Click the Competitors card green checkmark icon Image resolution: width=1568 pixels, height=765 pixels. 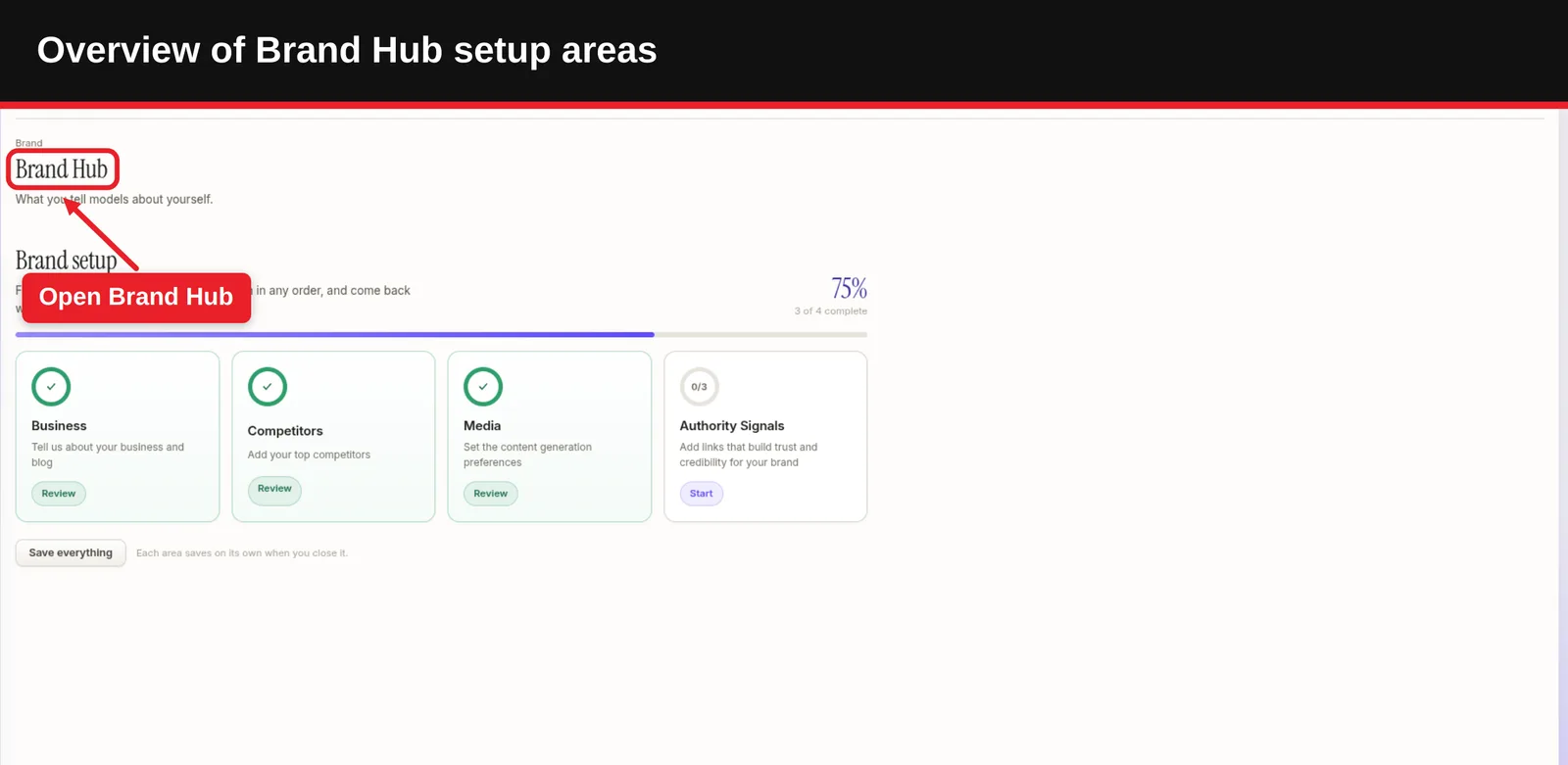click(268, 387)
